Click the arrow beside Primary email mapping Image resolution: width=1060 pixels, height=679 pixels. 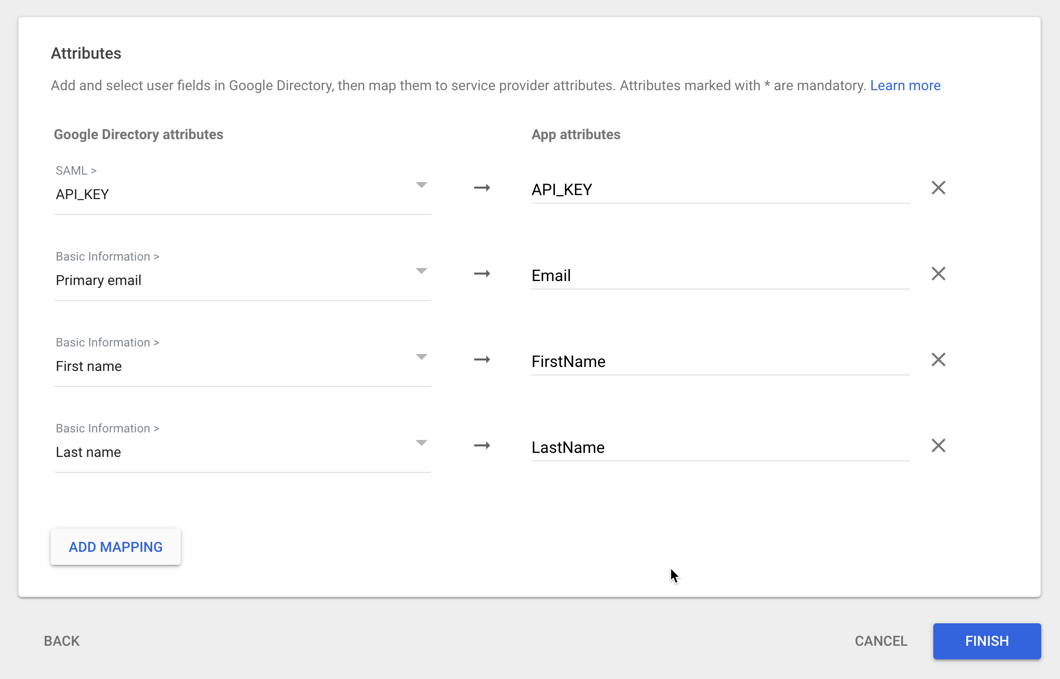click(x=482, y=273)
